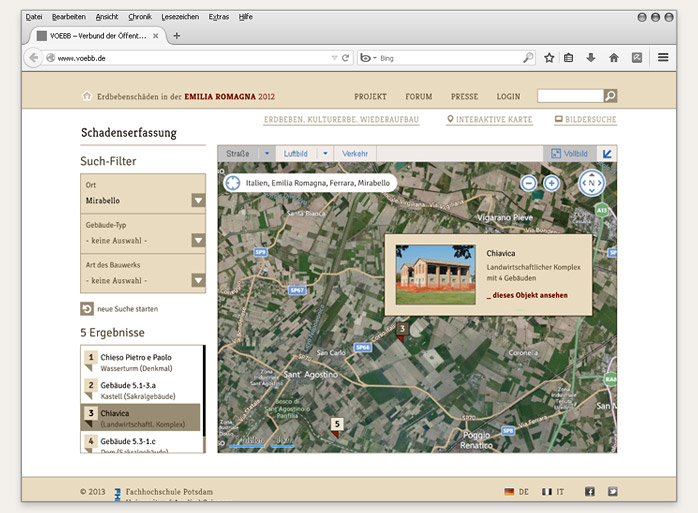Viewport: 698px width, 513px height.
Task: Open the Datei menu
Action: pos(34,17)
